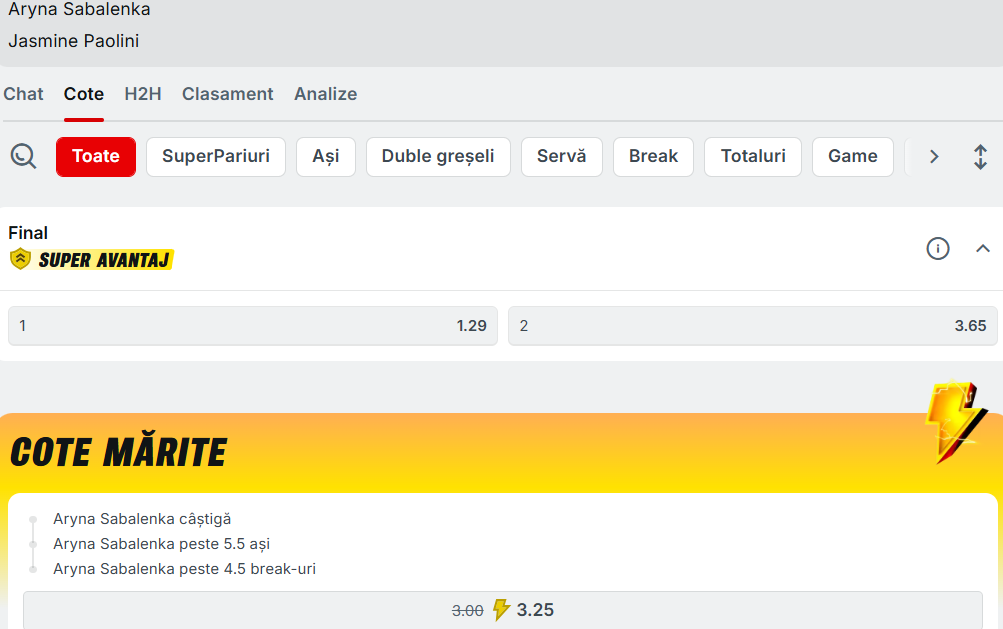Select the Cote tab
The image size is (1003, 629).
coord(84,94)
